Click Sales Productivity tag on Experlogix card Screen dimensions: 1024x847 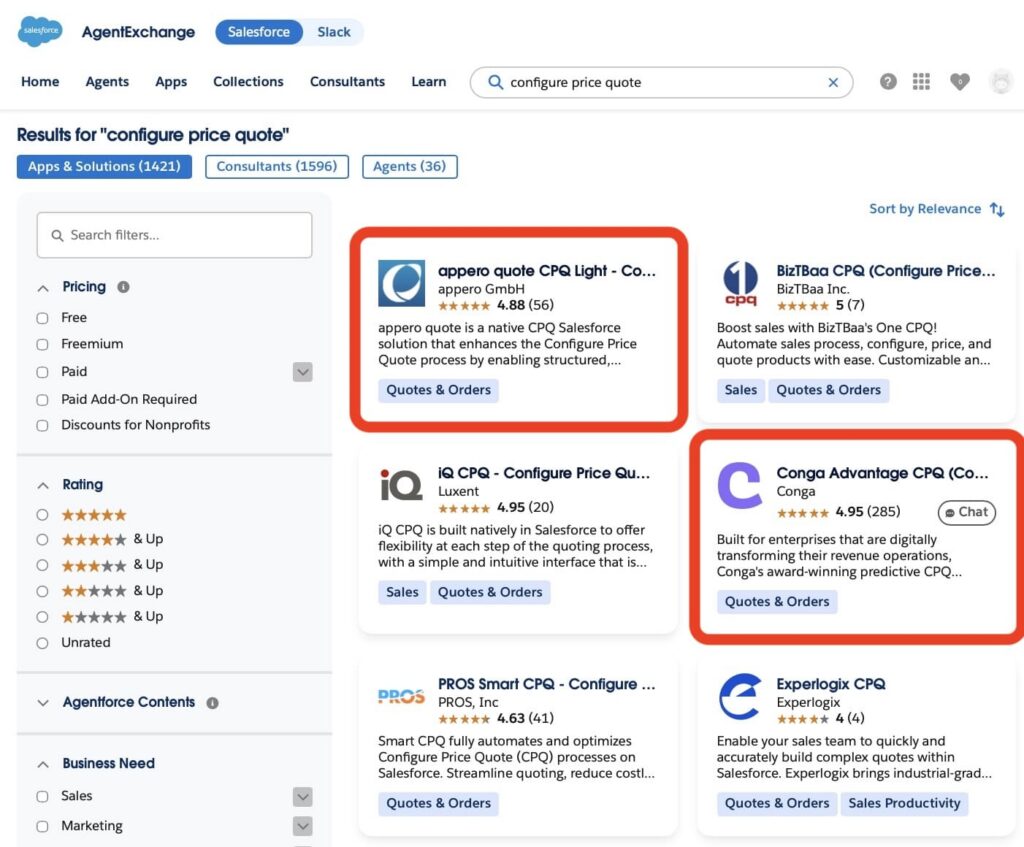click(904, 803)
